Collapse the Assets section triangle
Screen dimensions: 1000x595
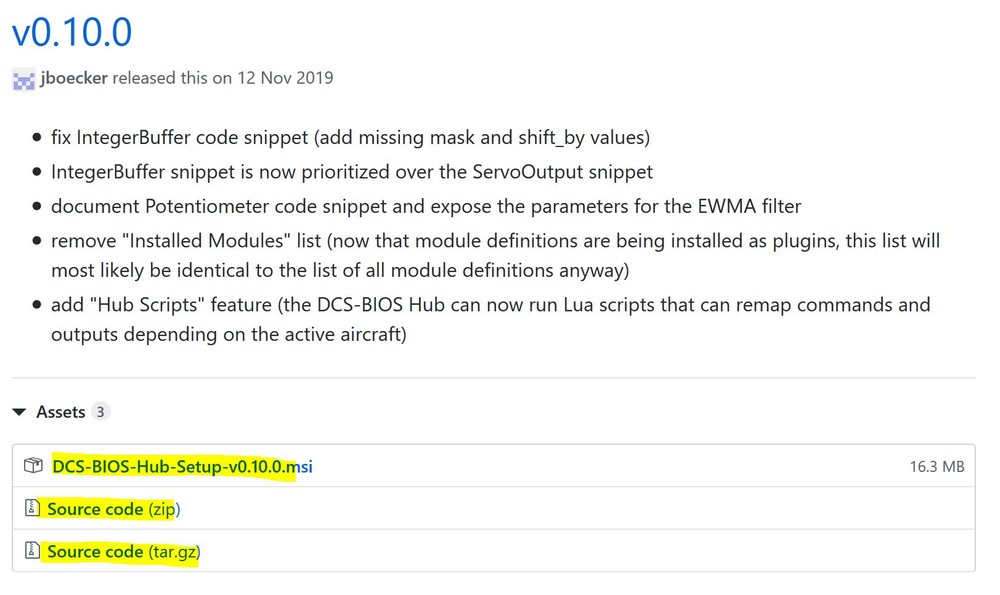point(19,412)
